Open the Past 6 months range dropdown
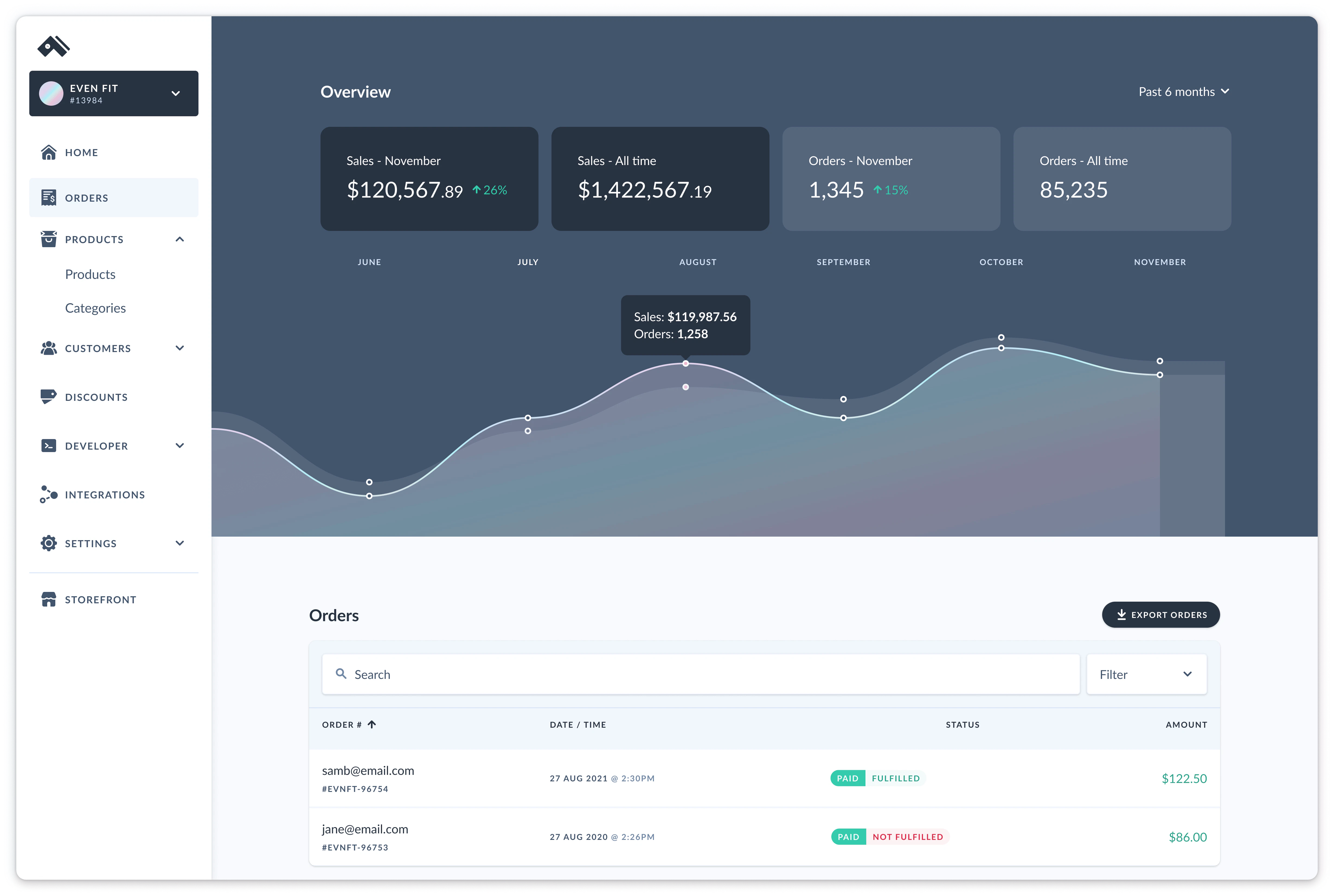 pos(1184,92)
